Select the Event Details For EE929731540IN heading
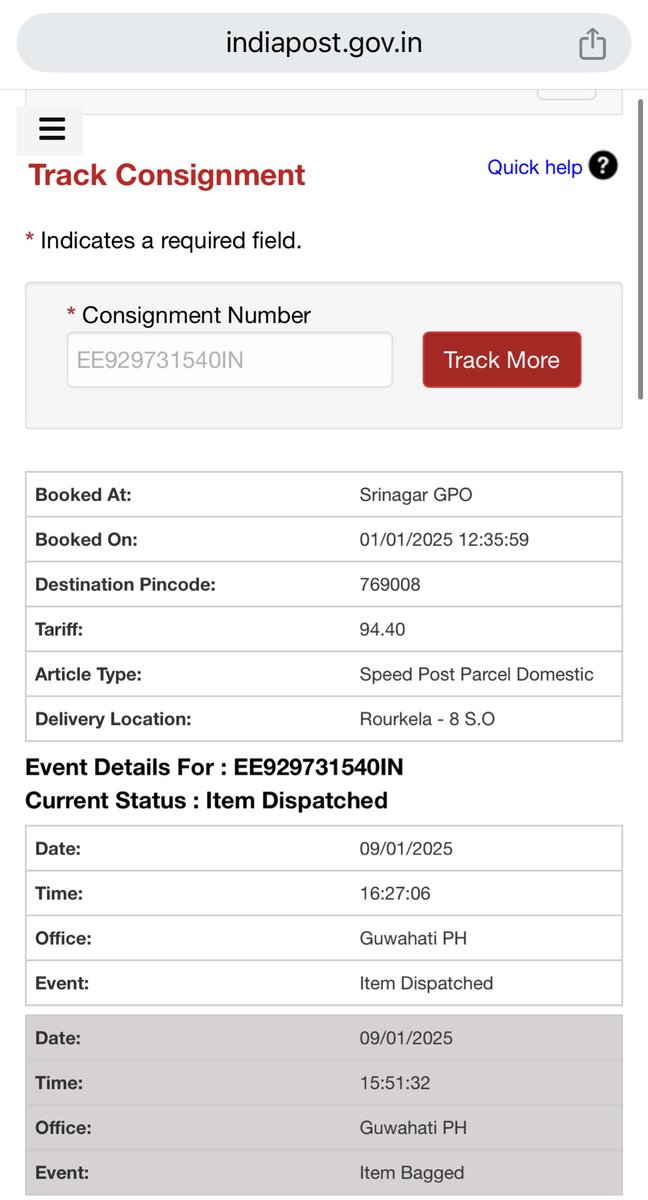Screen dimensions: 648x1200 point(214,768)
